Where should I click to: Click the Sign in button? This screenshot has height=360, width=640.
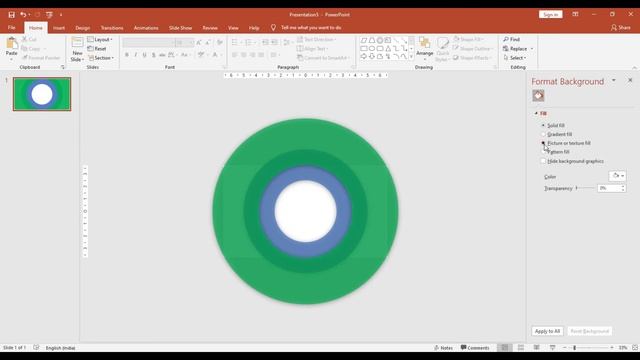coord(551,14)
